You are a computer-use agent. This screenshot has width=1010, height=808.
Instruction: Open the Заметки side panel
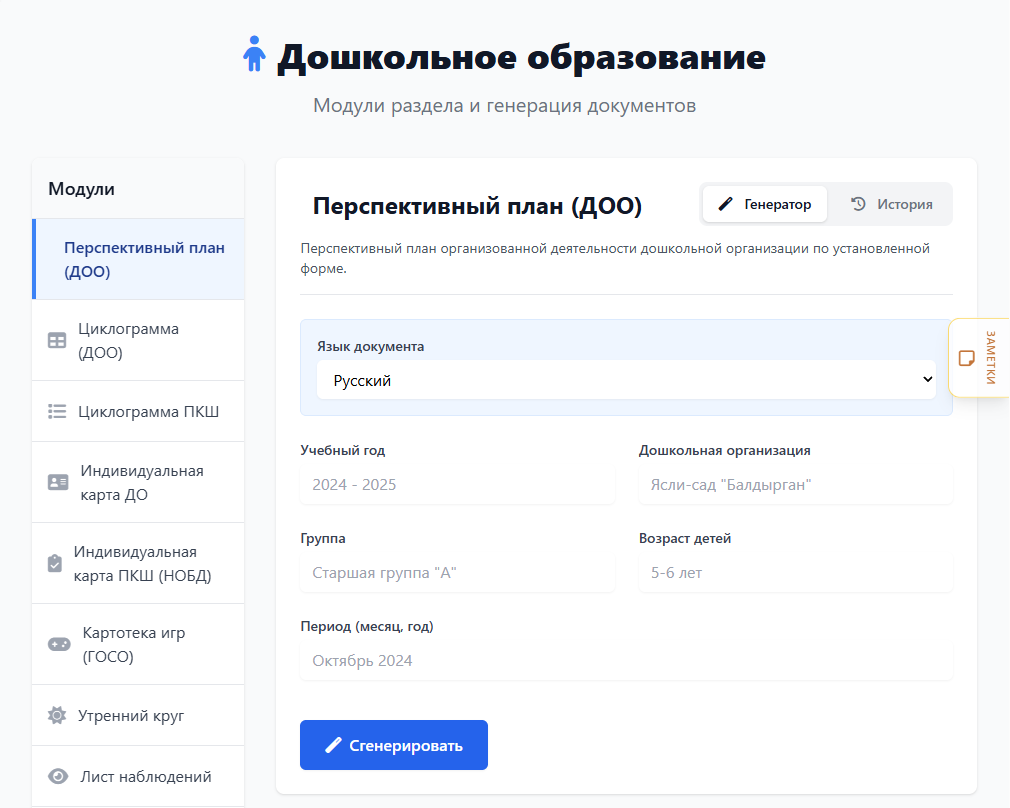point(979,358)
